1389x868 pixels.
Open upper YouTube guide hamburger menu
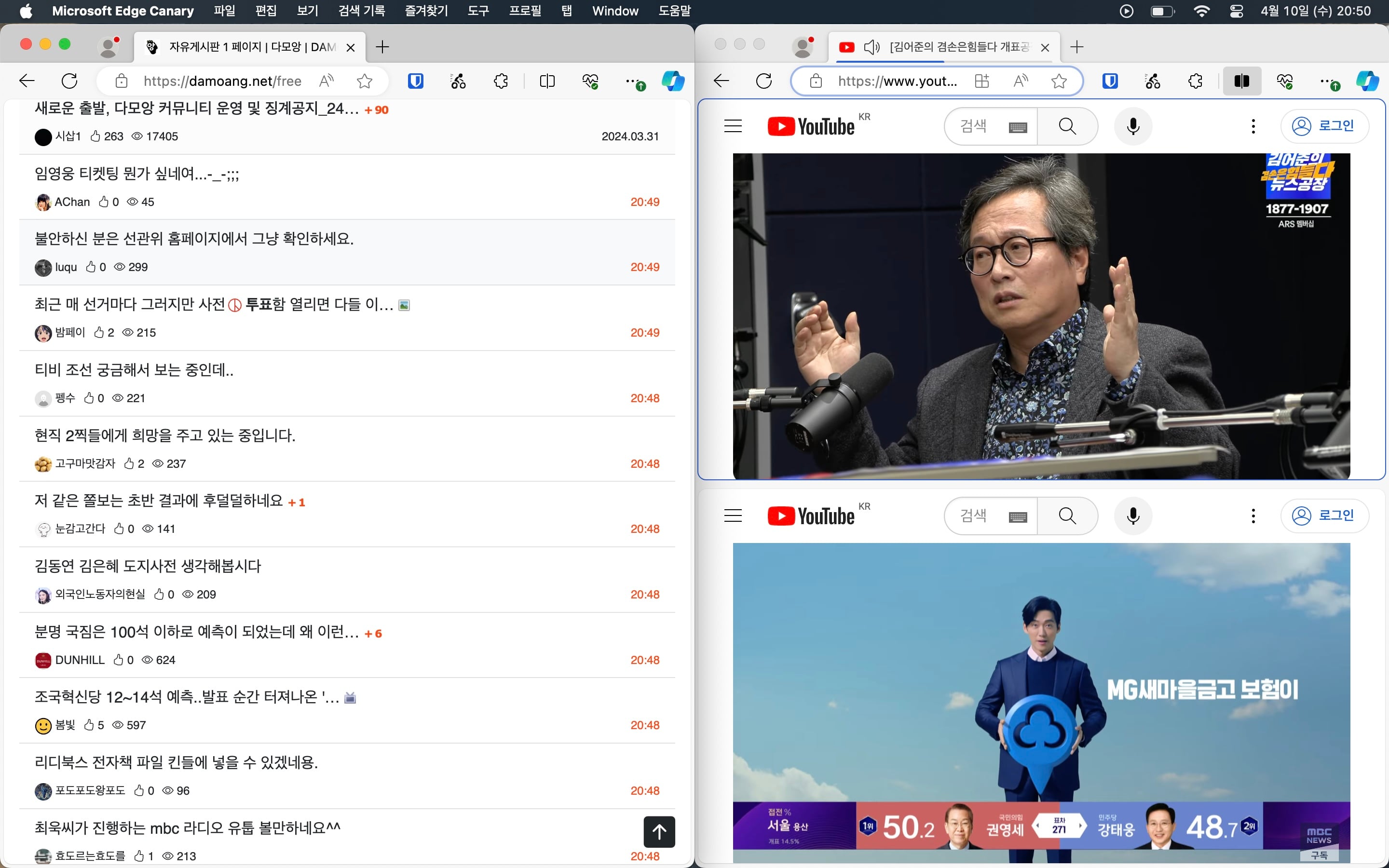tap(733, 126)
